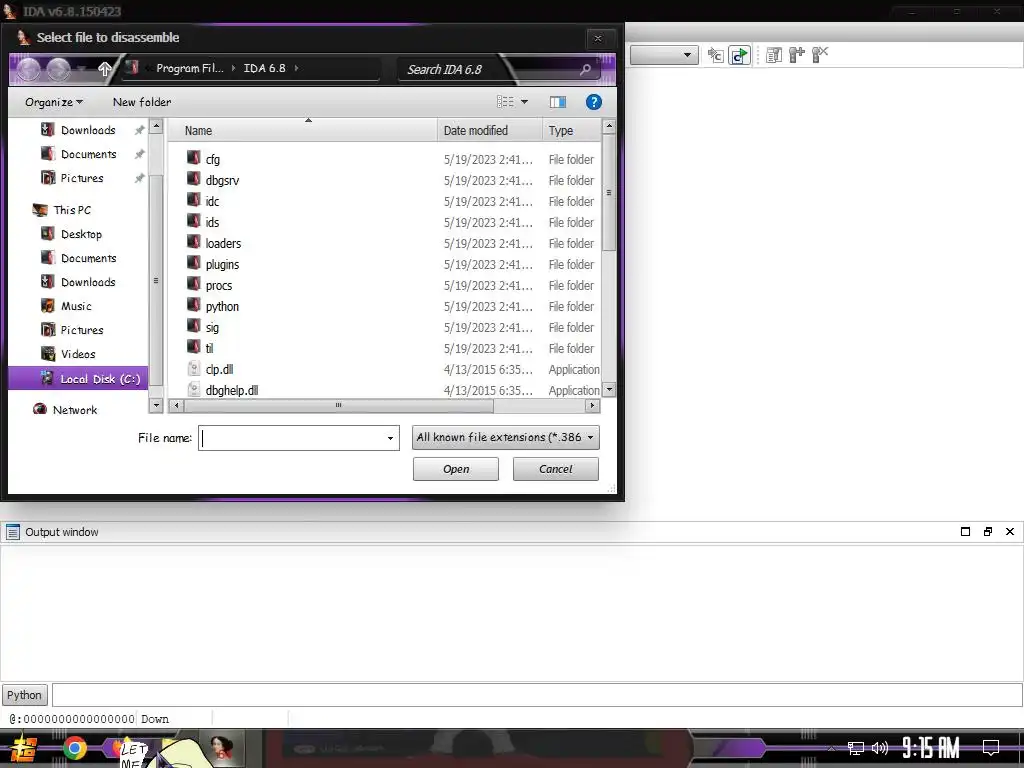1024x768 pixels.
Task: Select Music in navigation pane
Action: (76, 306)
